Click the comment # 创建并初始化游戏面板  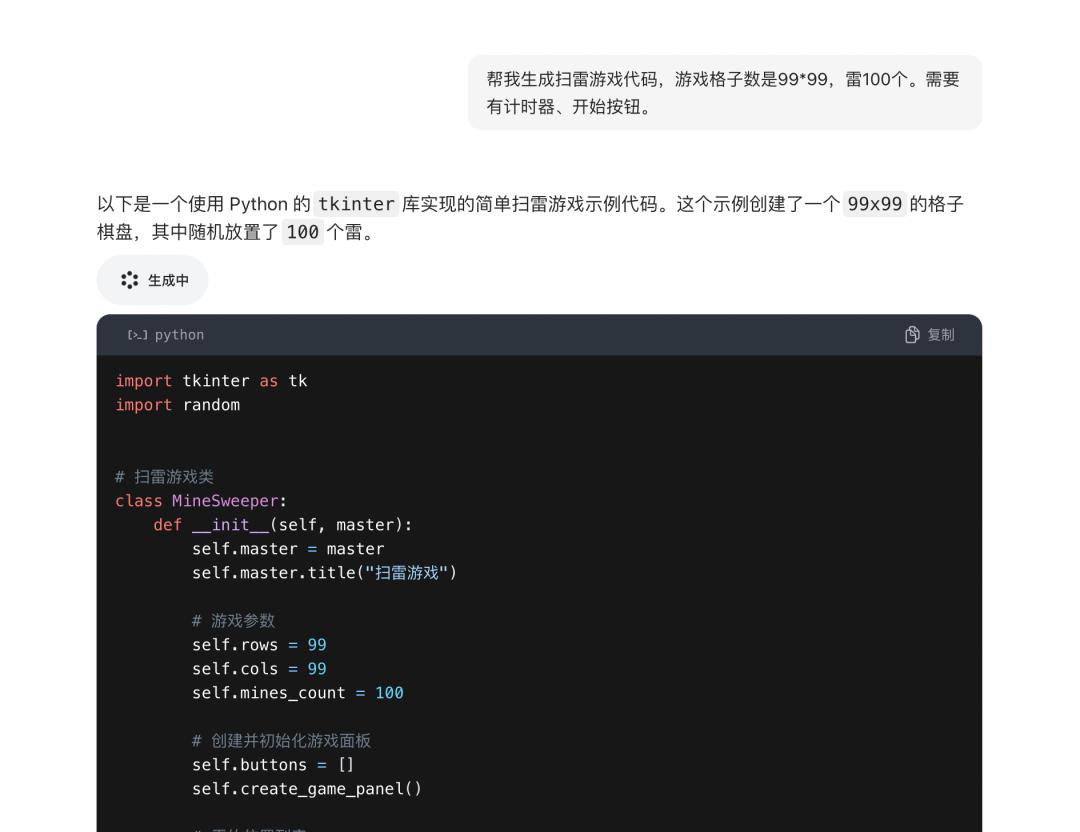coord(282,741)
